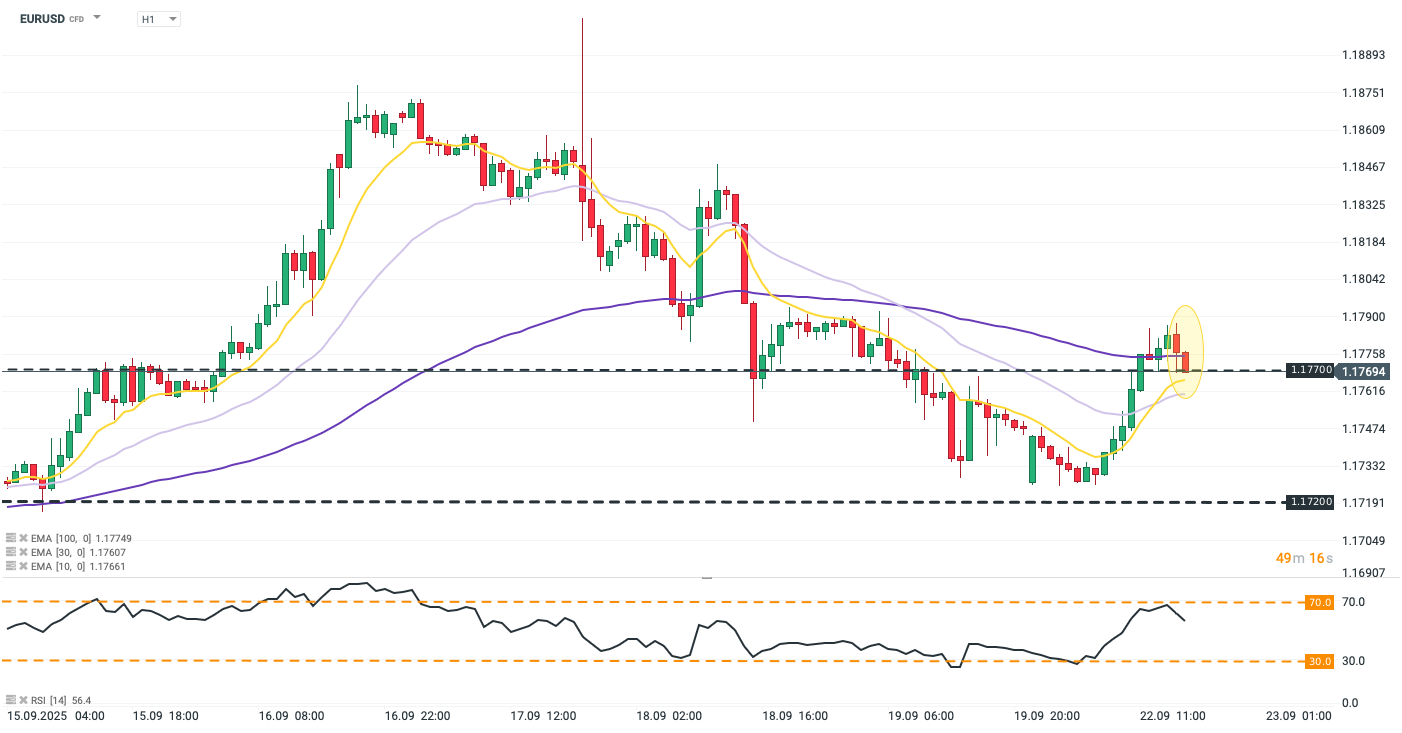Remove RSI 14 indicator with its X icon
Viewport: 1402px width, 733px height.
[x=22, y=701]
